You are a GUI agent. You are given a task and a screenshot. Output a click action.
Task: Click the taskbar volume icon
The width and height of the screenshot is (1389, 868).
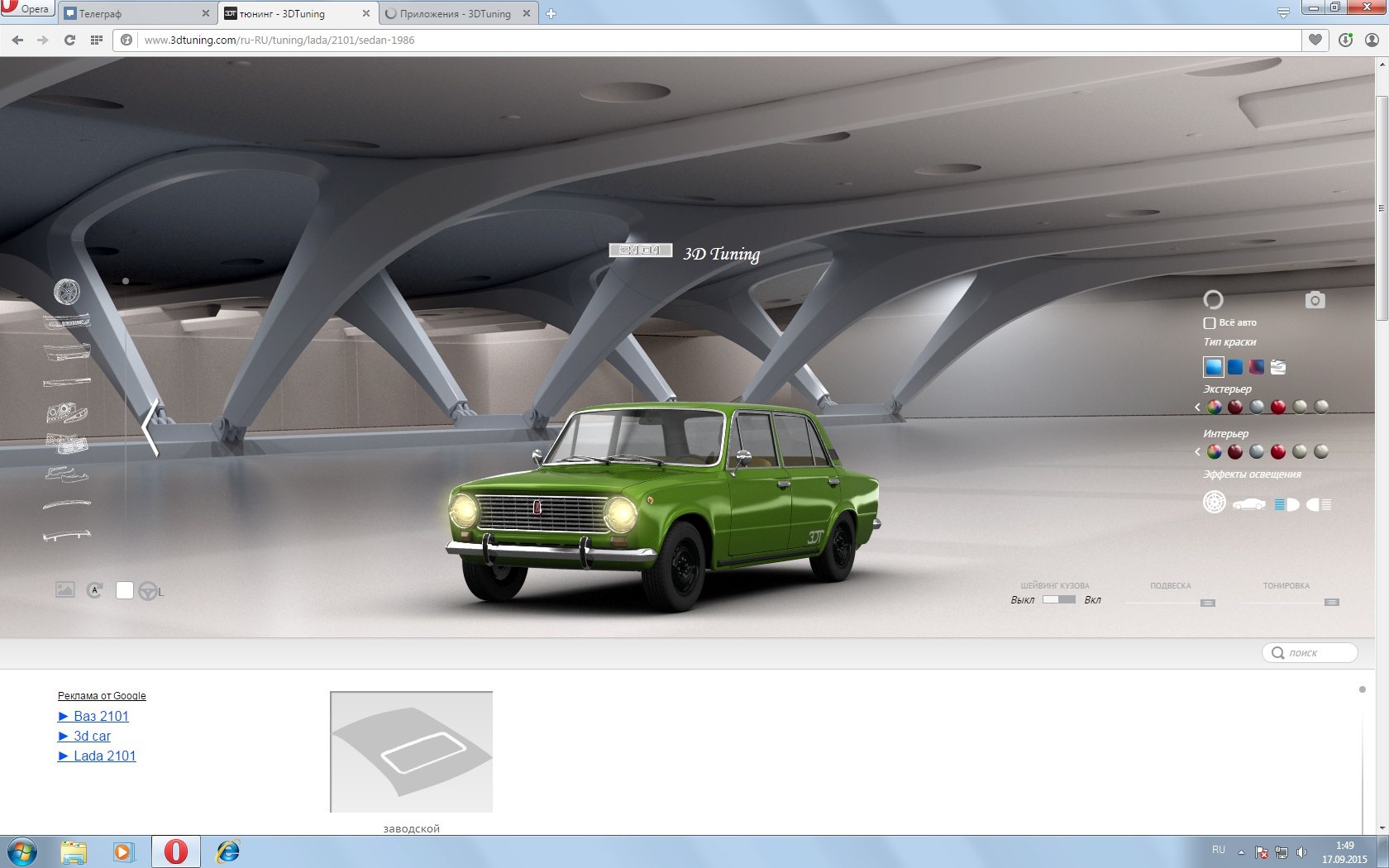[x=1302, y=852]
